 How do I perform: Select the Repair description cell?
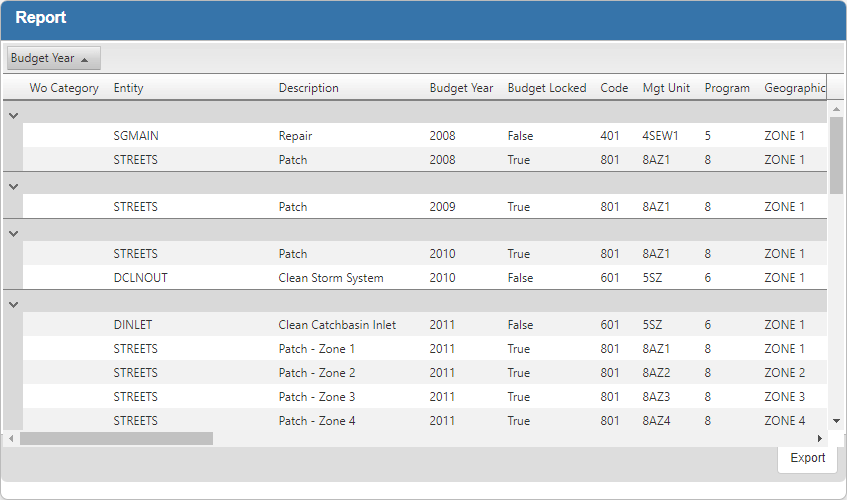click(x=295, y=136)
